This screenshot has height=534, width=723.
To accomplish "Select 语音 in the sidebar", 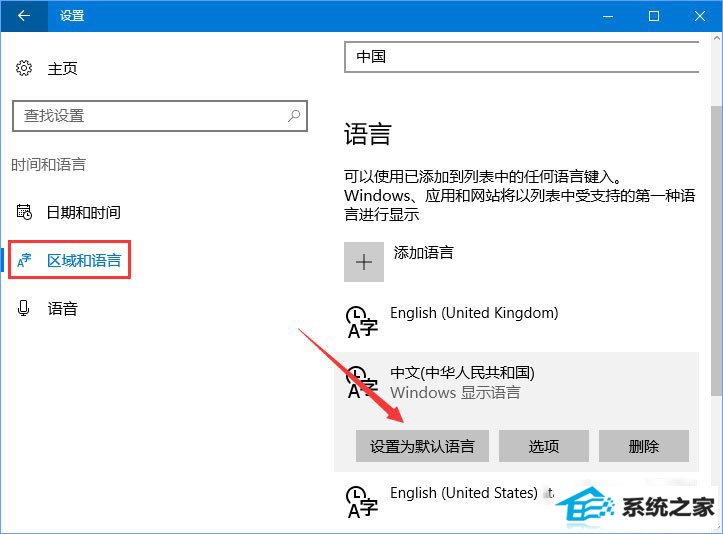I will 62,309.
